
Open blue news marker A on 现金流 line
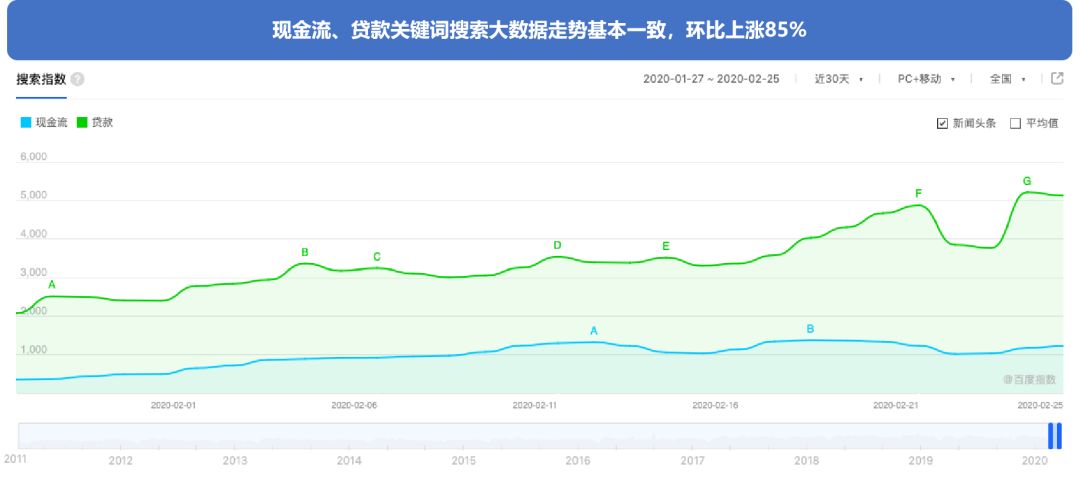coord(593,331)
